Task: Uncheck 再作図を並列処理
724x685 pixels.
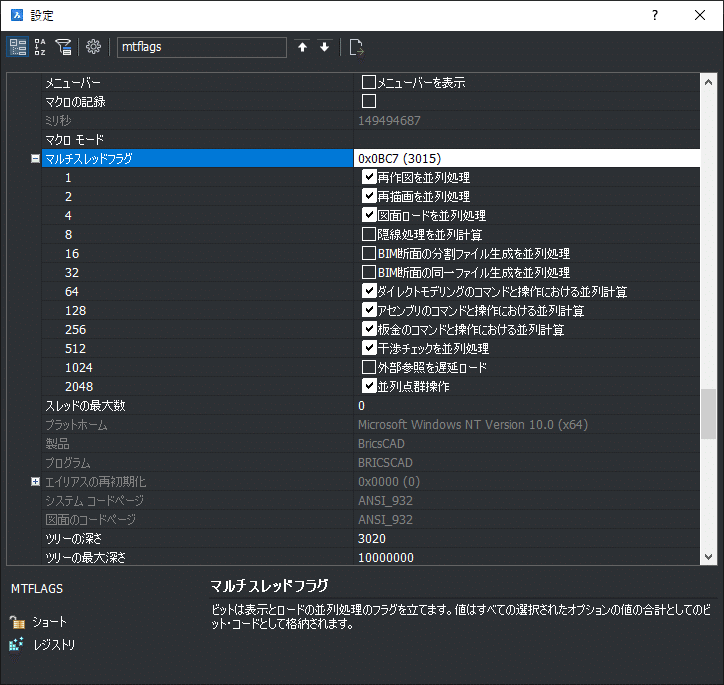Action: point(368,177)
